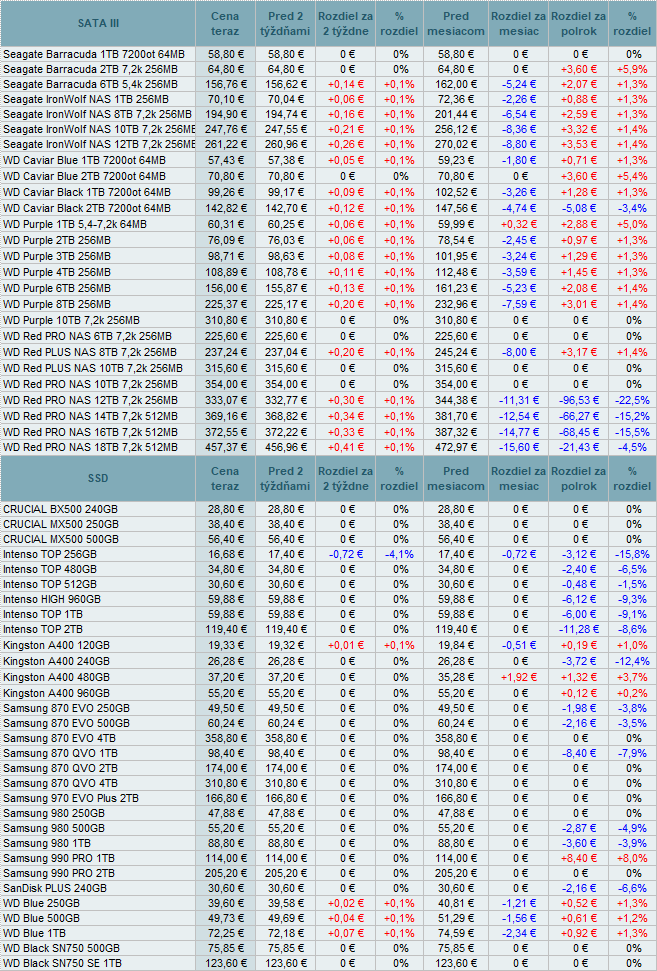Click WD Purple 10TB 7,2k 256MB name
This screenshot has height=971, width=657.
(71, 321)
